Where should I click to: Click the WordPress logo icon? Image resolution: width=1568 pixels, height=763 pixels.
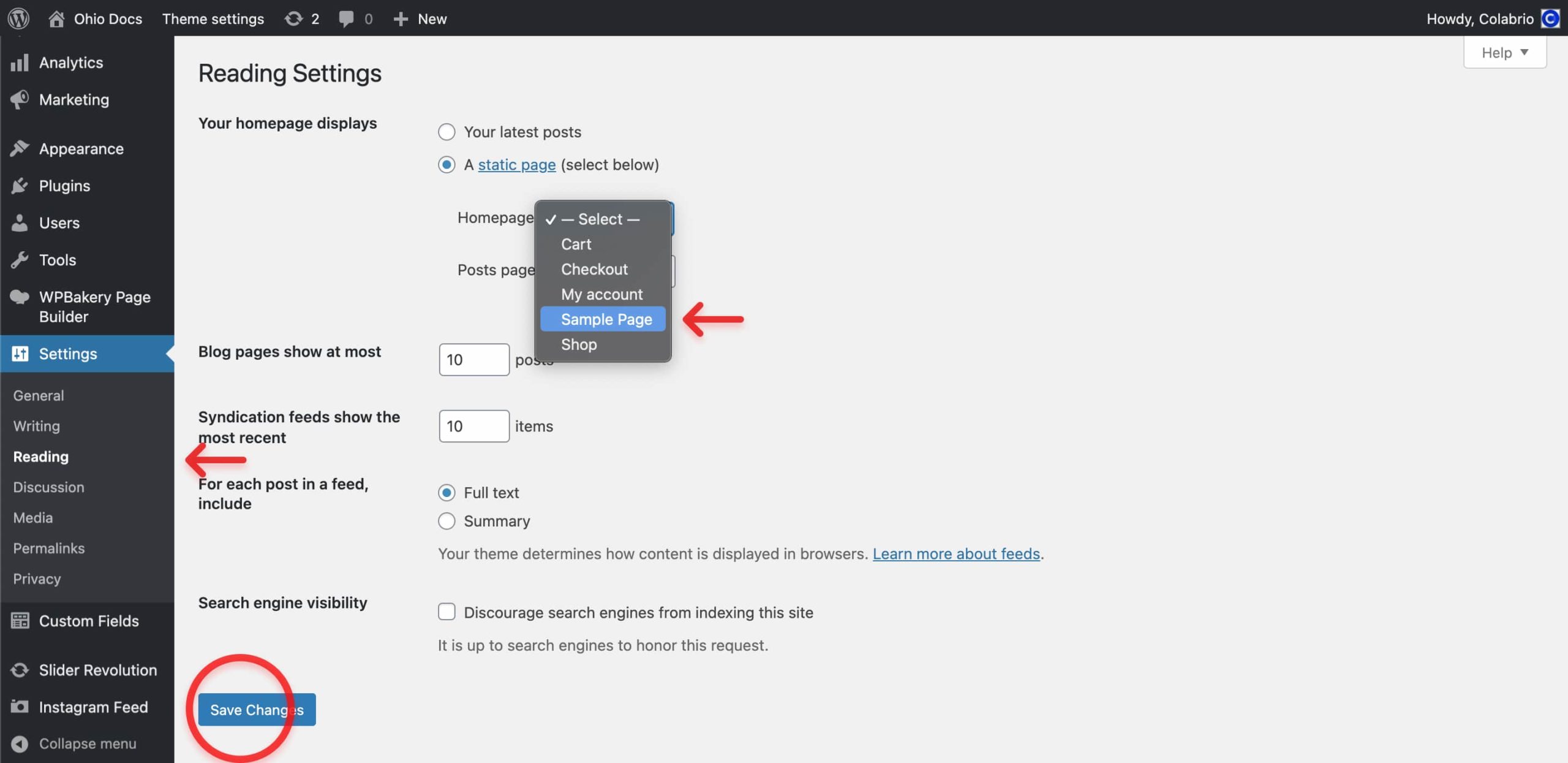tap(18, 18)
